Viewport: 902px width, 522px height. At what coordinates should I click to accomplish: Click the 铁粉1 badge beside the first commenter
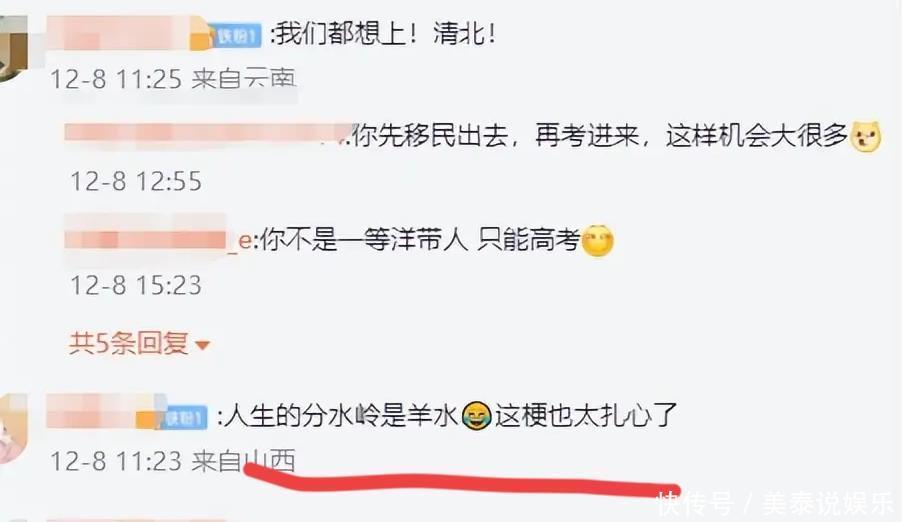click(236, 36)
